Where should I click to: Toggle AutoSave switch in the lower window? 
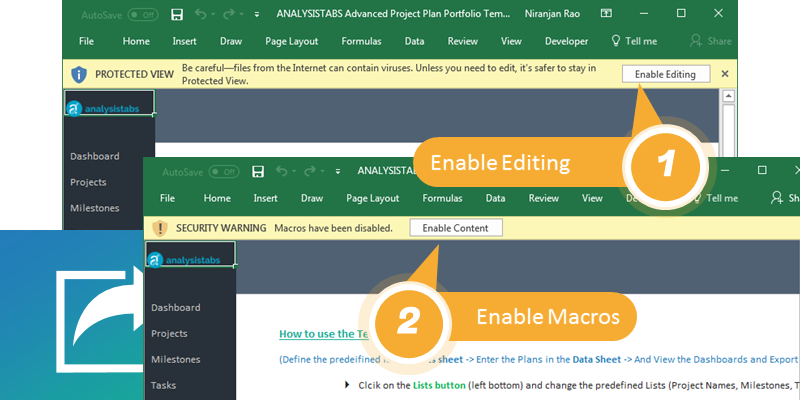coord(225,171)
